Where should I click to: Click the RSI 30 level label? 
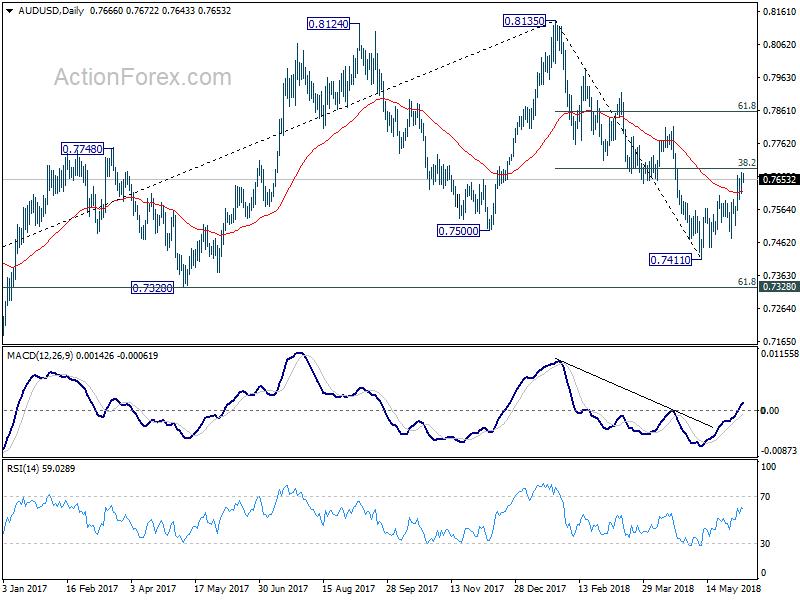click(765, 543)
